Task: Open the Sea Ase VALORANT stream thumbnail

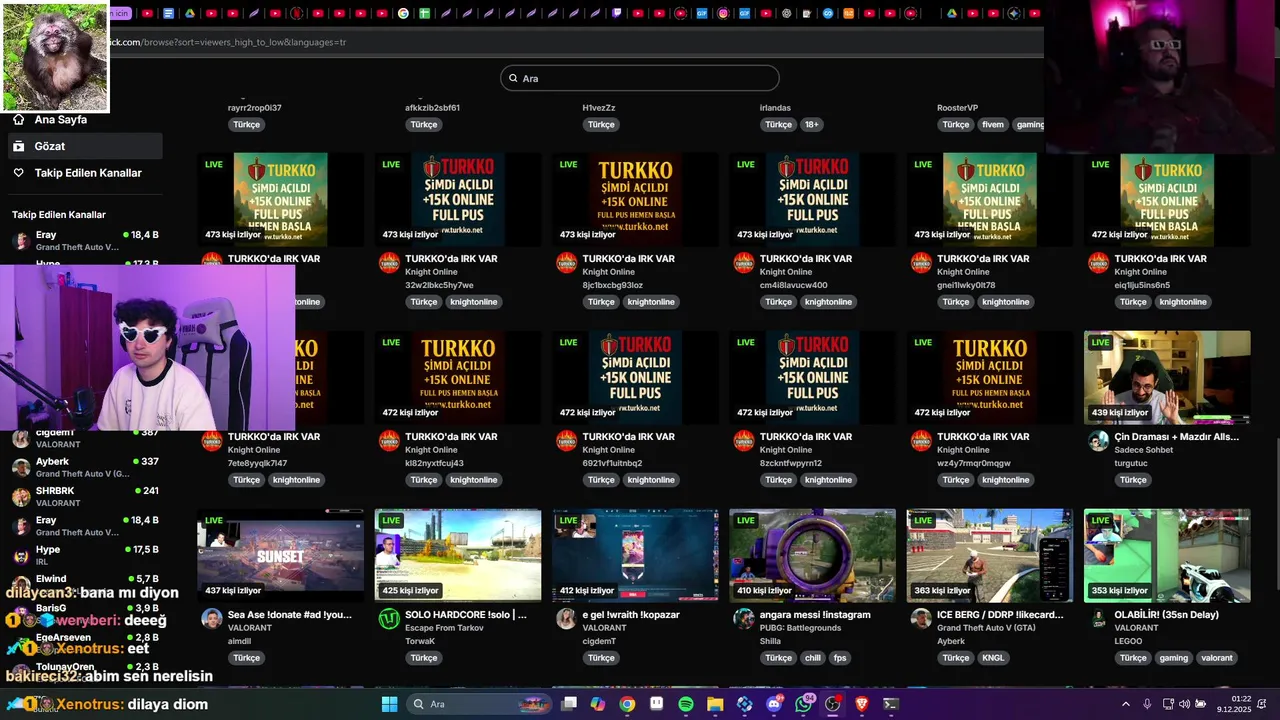Action: coord(280,555)
